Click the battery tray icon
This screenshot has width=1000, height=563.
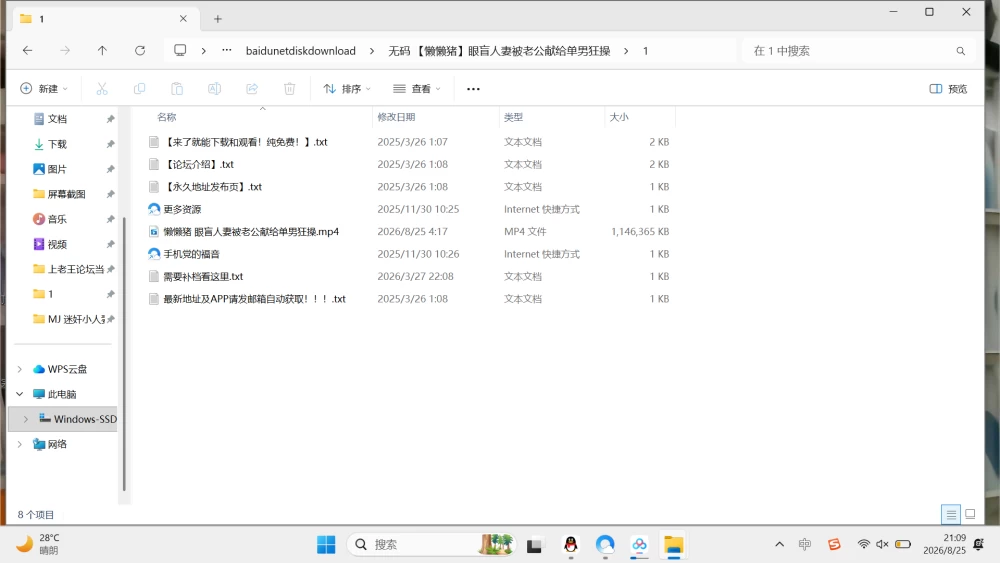(902, 544)
